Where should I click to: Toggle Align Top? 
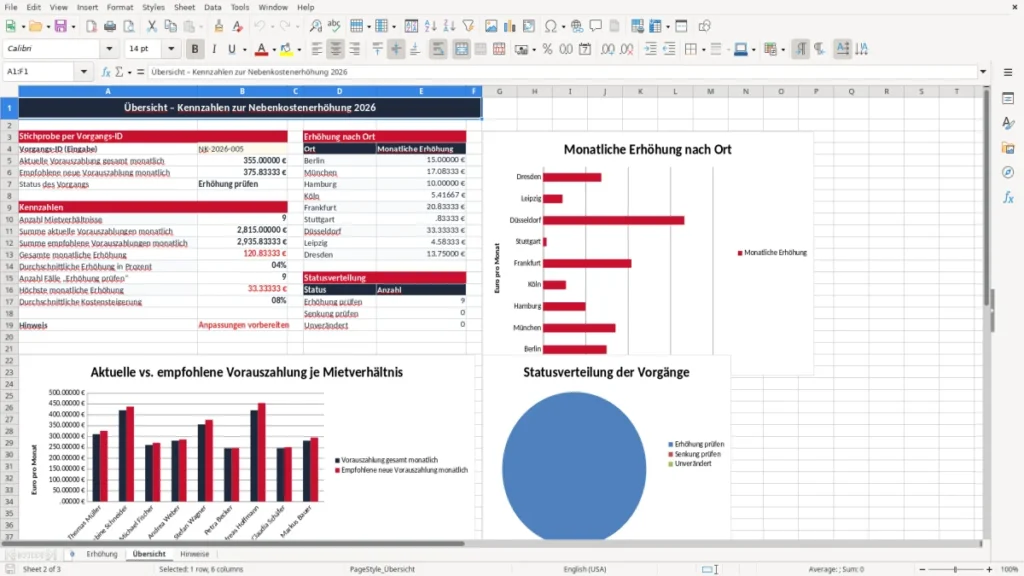pos(377,49)
